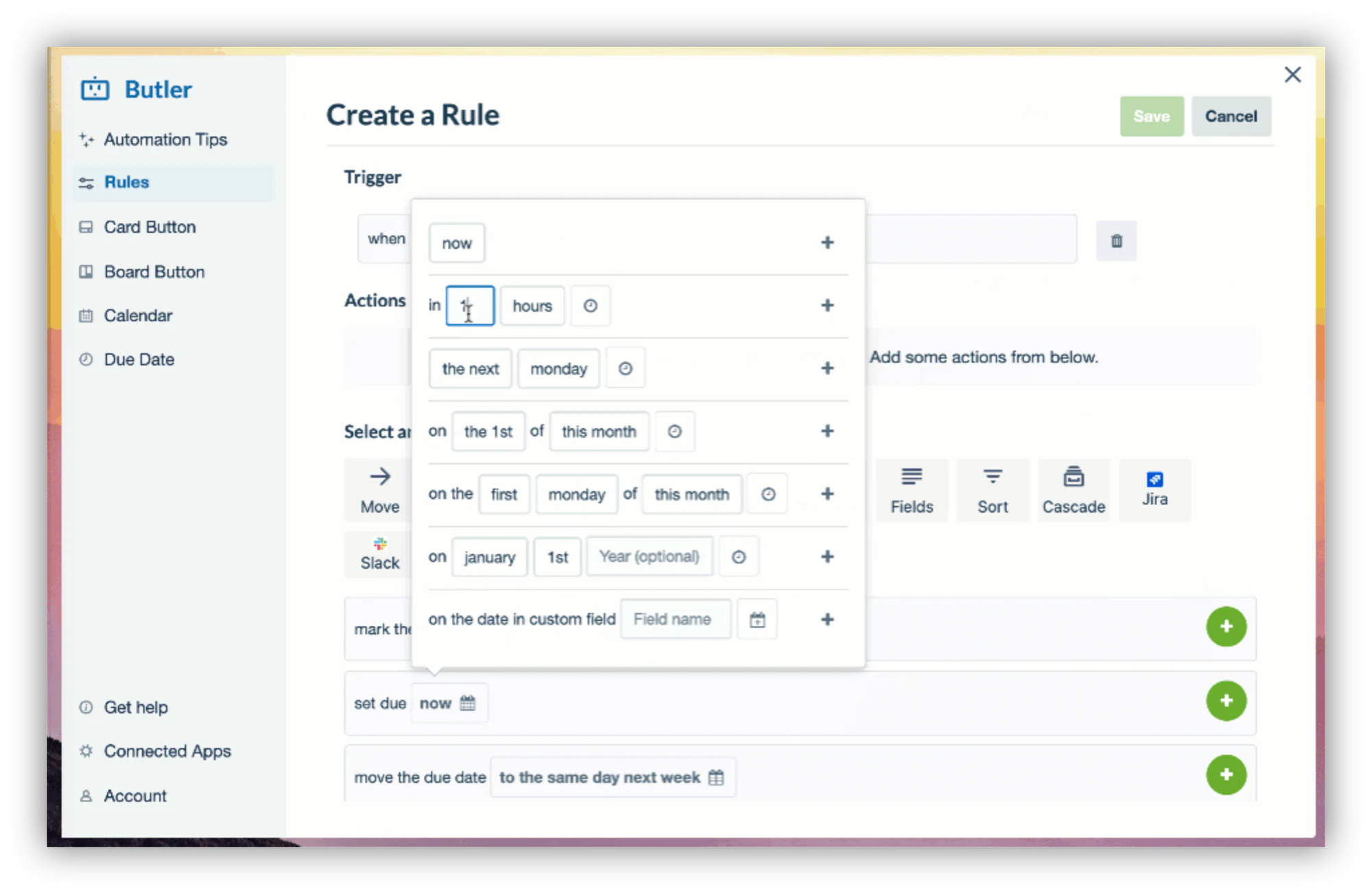Viewport: 1372px width, 894px height.
Task: Open the 'first' ordinal dropdown
Action: pyautogui.click(x=504, y=495)
